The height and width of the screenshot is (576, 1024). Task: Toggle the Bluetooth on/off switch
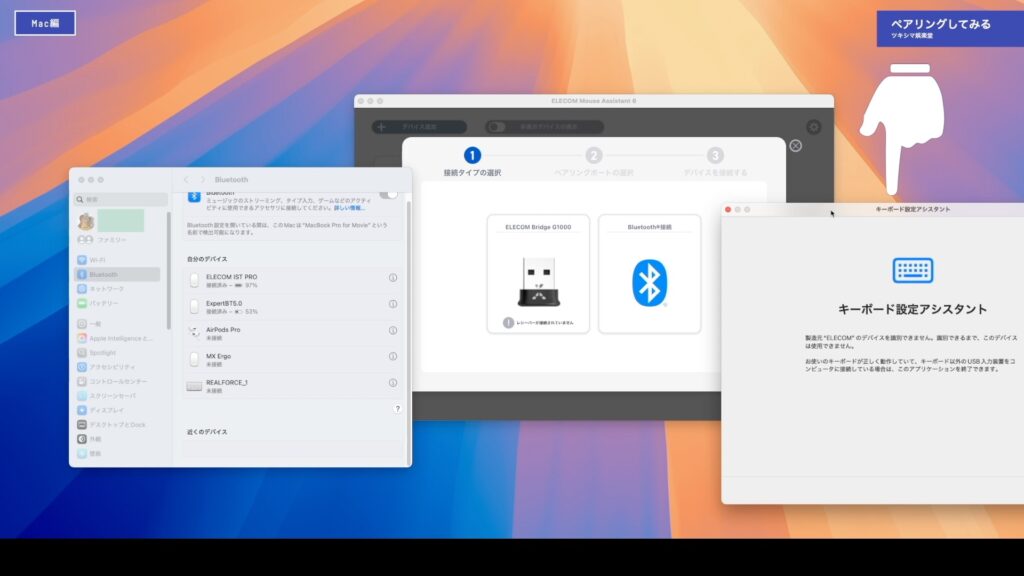click(388, 194)
